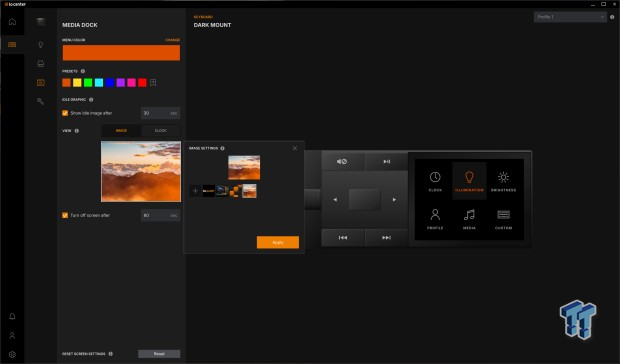Viewport: 620px width, 364px height.
Task: Click the info icon beside the profile dropdown
Action: coord(612,17)
